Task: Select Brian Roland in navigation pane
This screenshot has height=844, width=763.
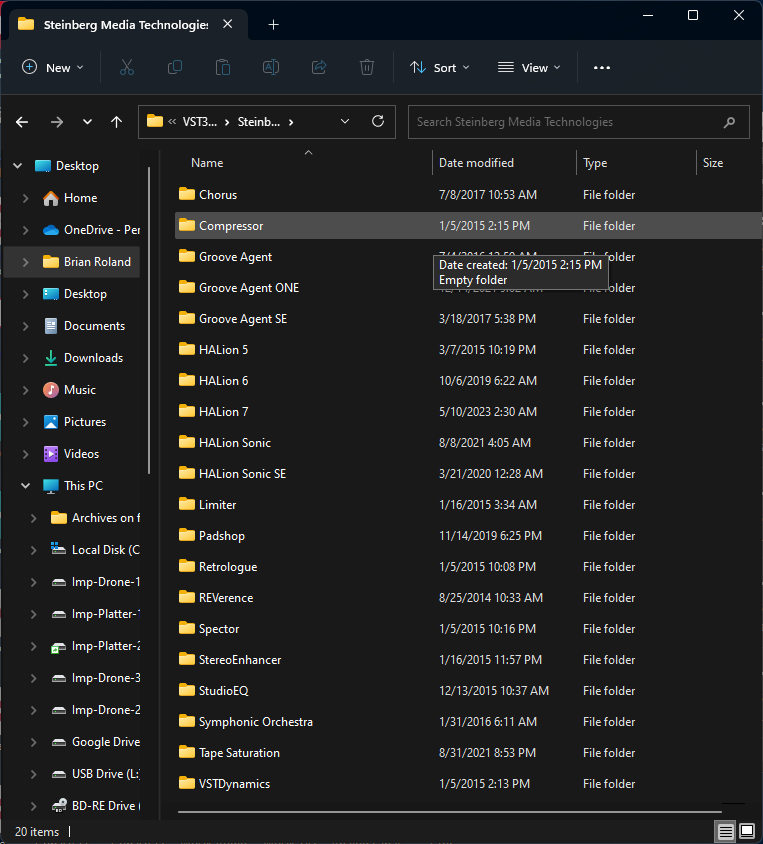Action: [x=72, y=262]
